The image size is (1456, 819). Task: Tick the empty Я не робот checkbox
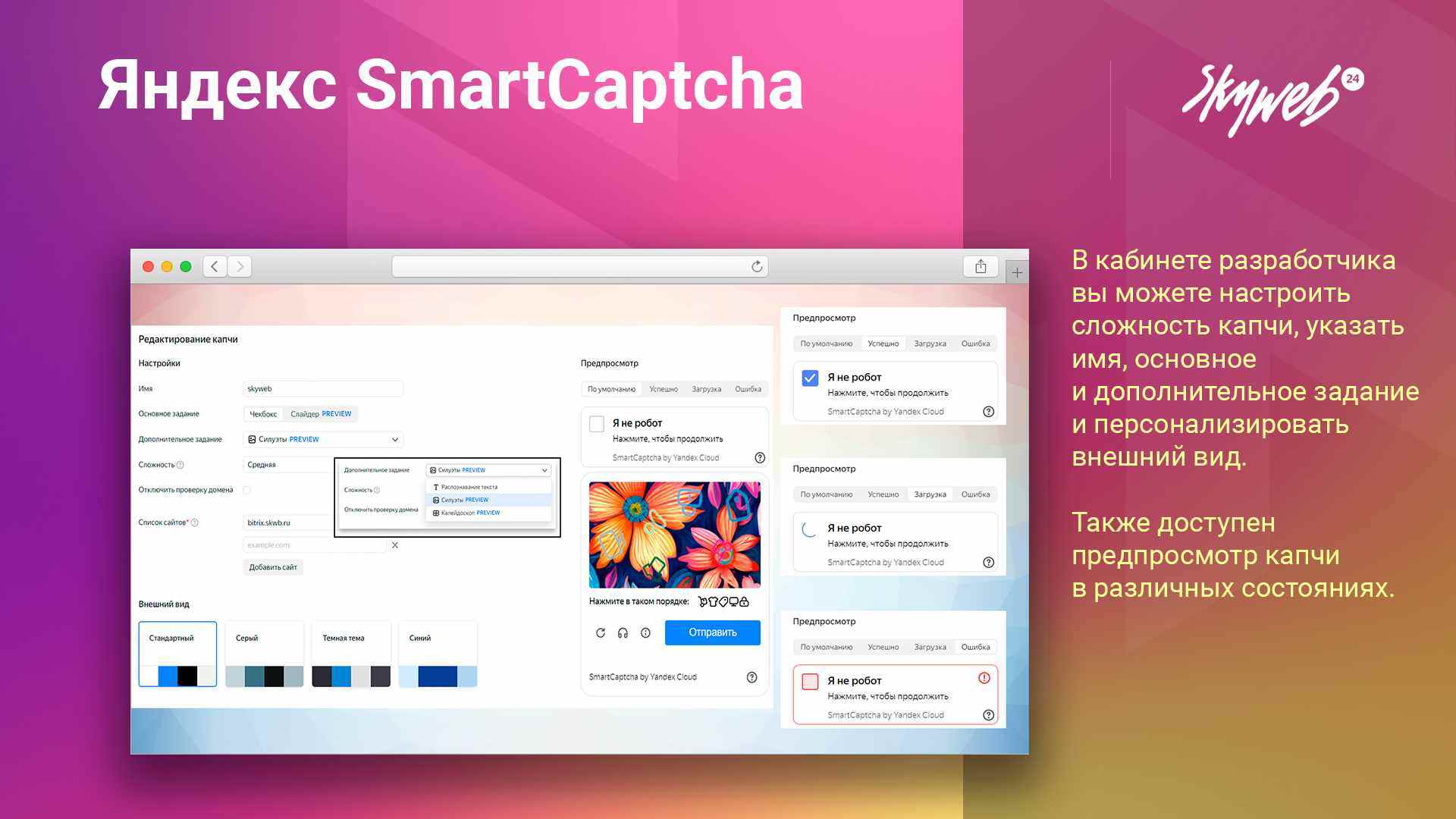(x=597, y=424)
